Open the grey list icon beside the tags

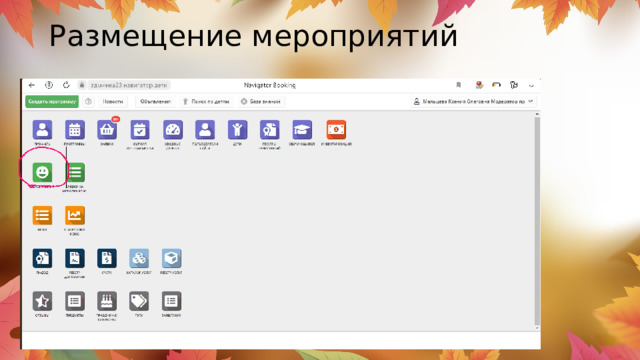pos(171,301)
